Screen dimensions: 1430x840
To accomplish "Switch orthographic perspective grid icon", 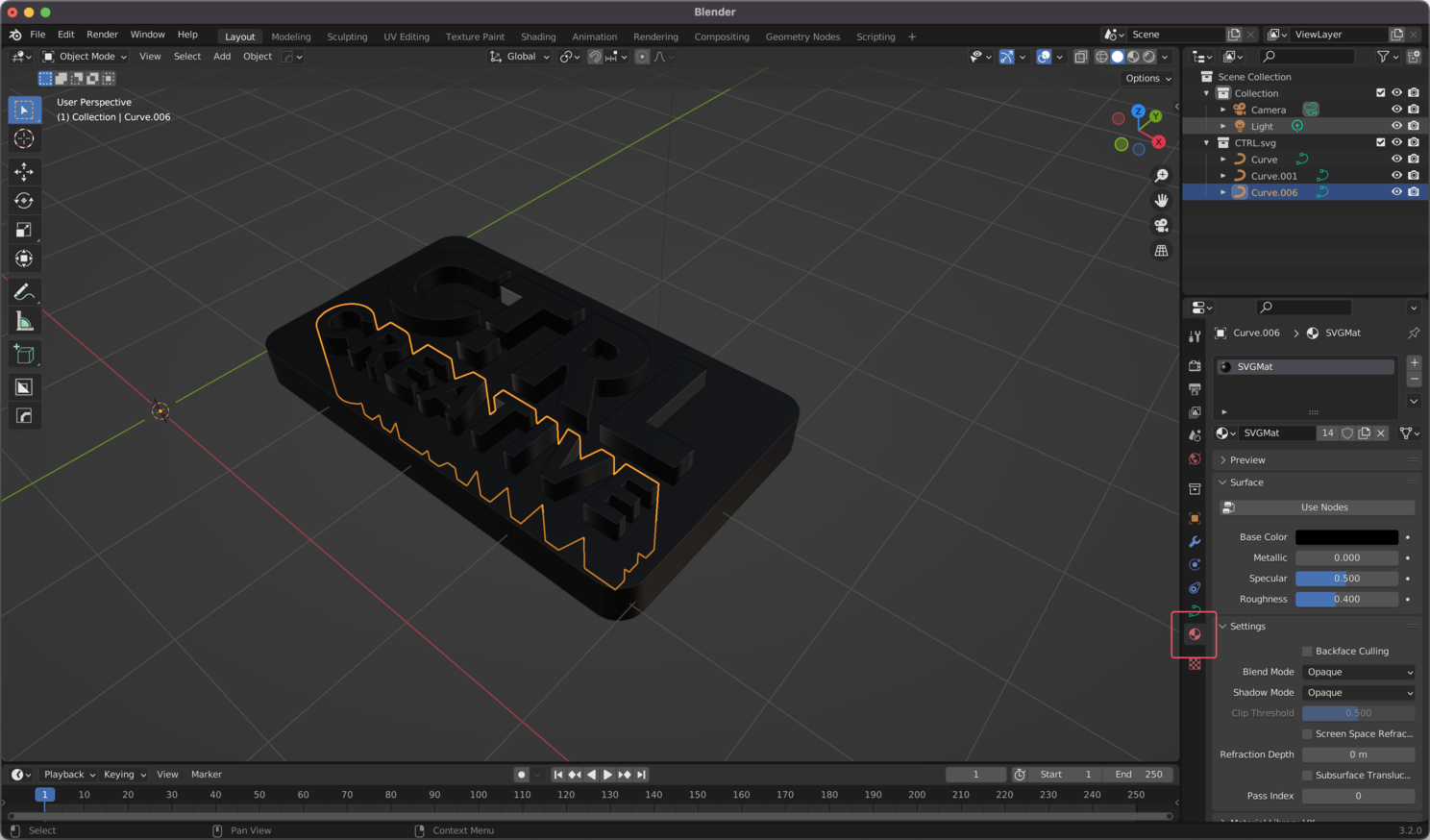I will coord(1161,251).
